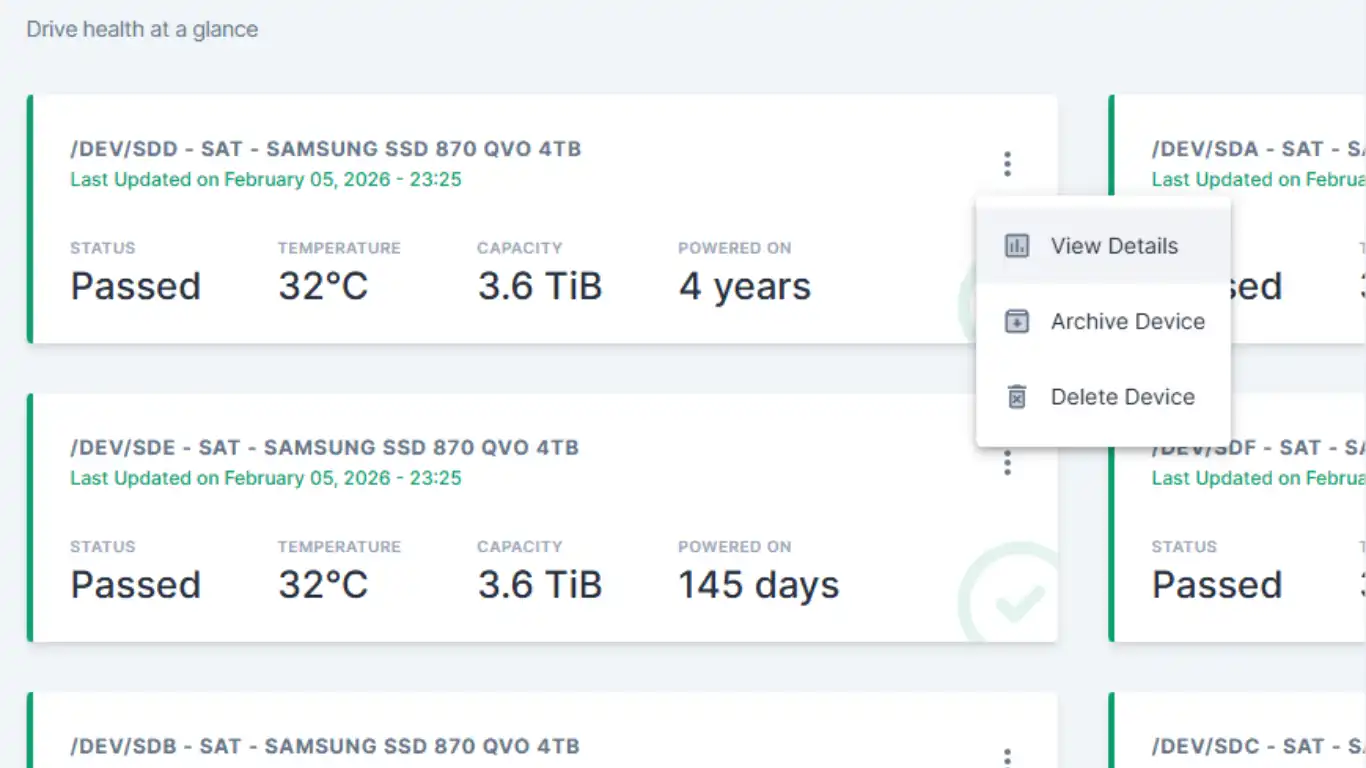Click the 145 days powered-on value
This screenshot has width=1366, height=768.
[758, 585]
